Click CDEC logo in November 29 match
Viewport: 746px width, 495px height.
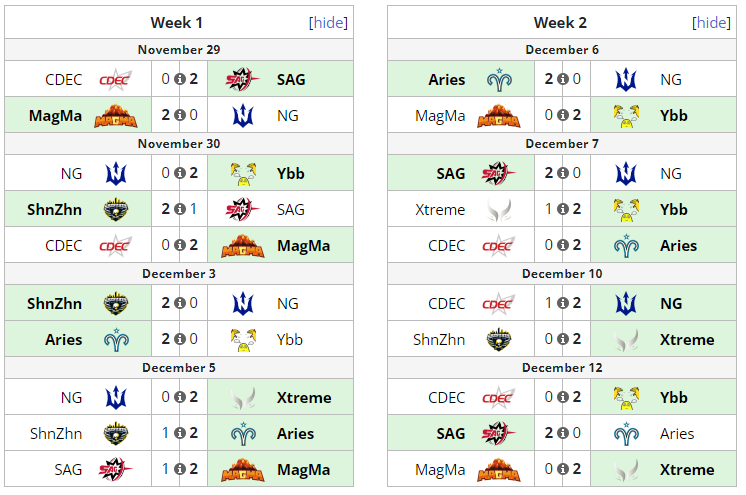tap(116, 79)
